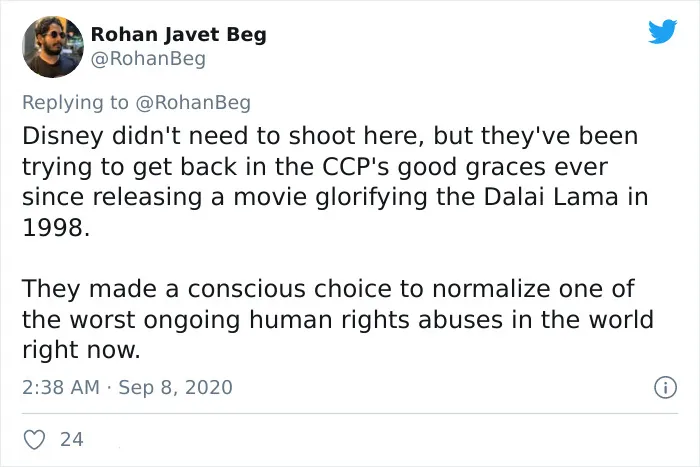Open the tweet info circle icon
Screen dimensions: 700x467
tap(665, 387)
